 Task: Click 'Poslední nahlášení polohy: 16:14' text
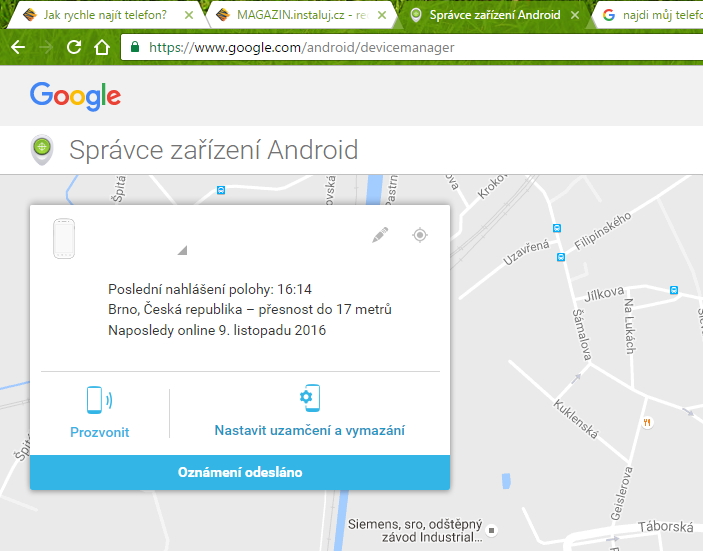pos(210,289)
